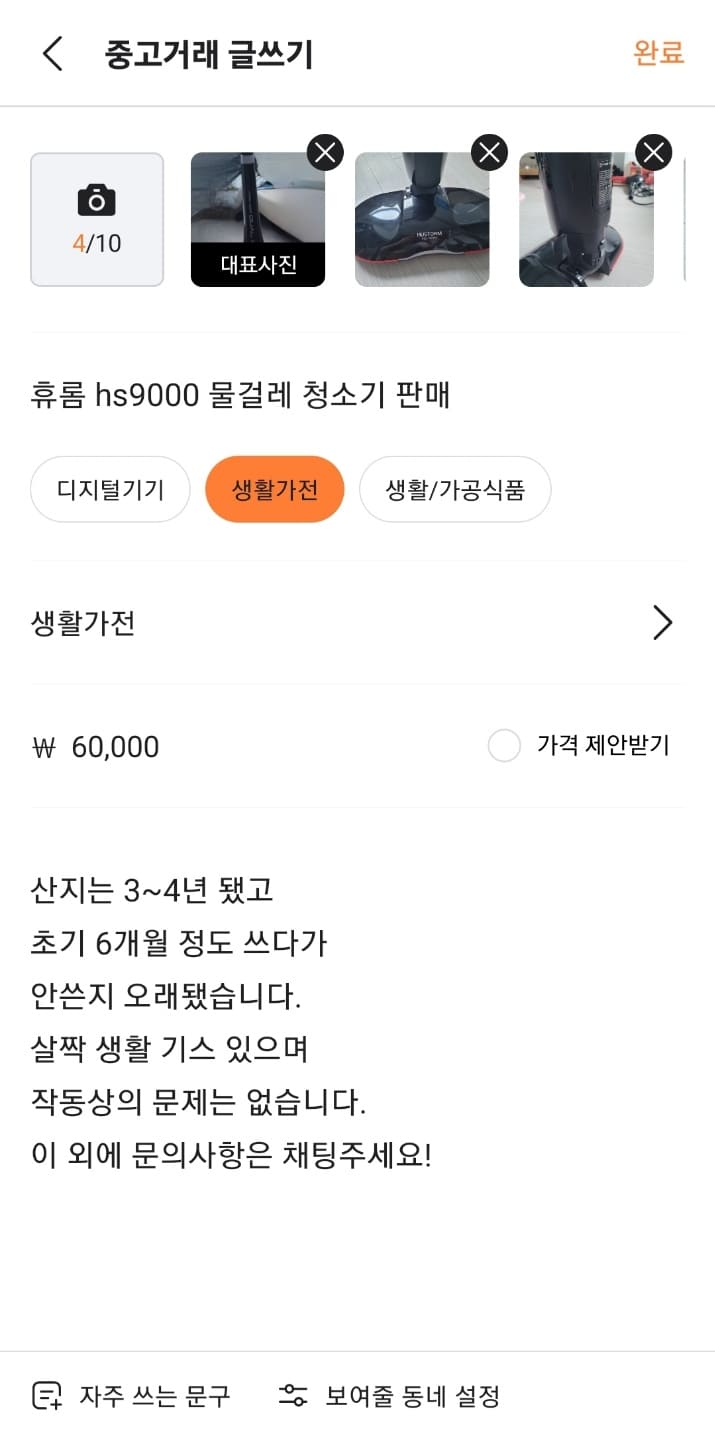Viewport: 715px width, 1440px height.
Task: Enable 가격 제안받기 price offers
Action: 505,746
